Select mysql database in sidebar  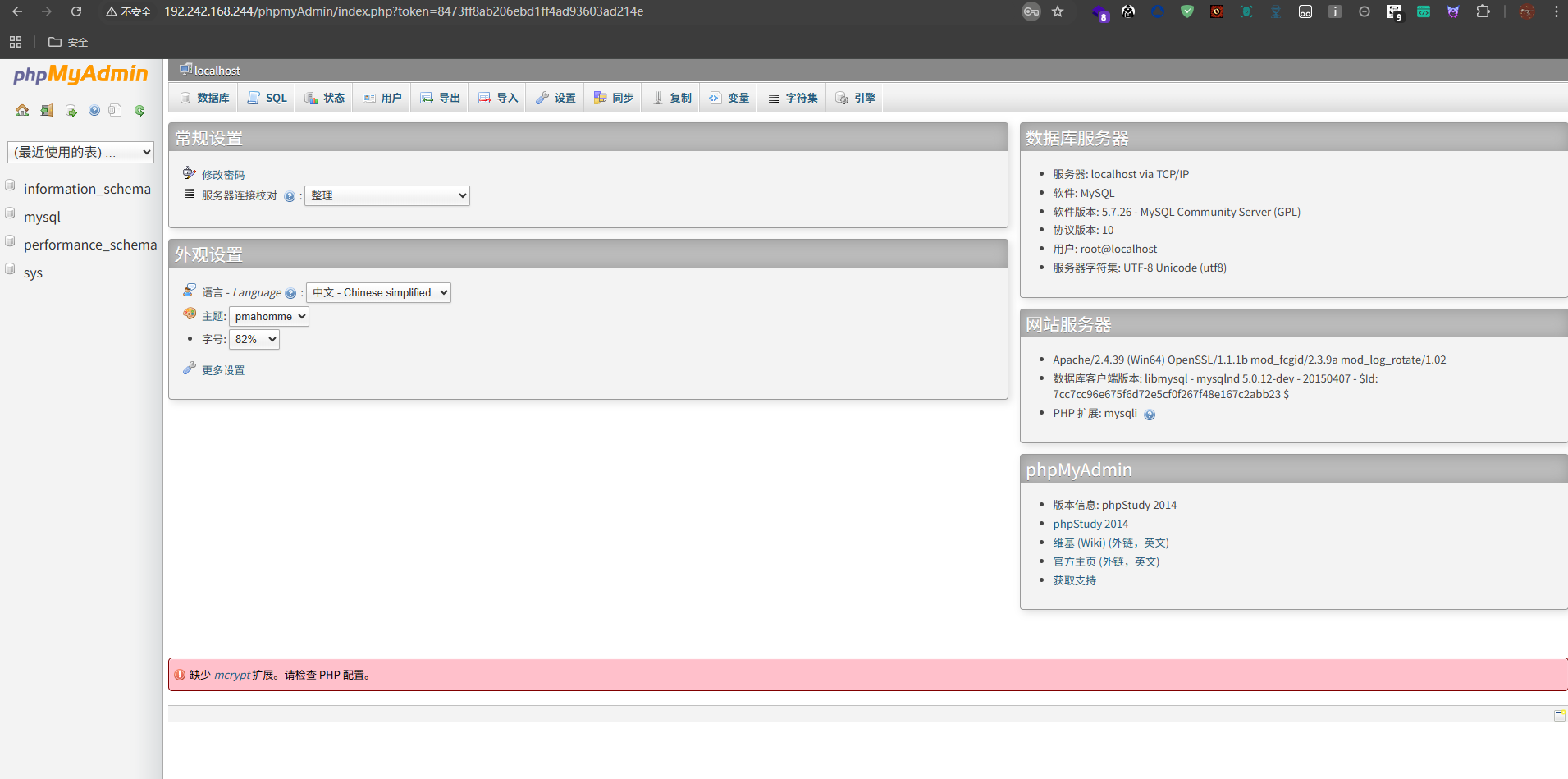[42, 217]
